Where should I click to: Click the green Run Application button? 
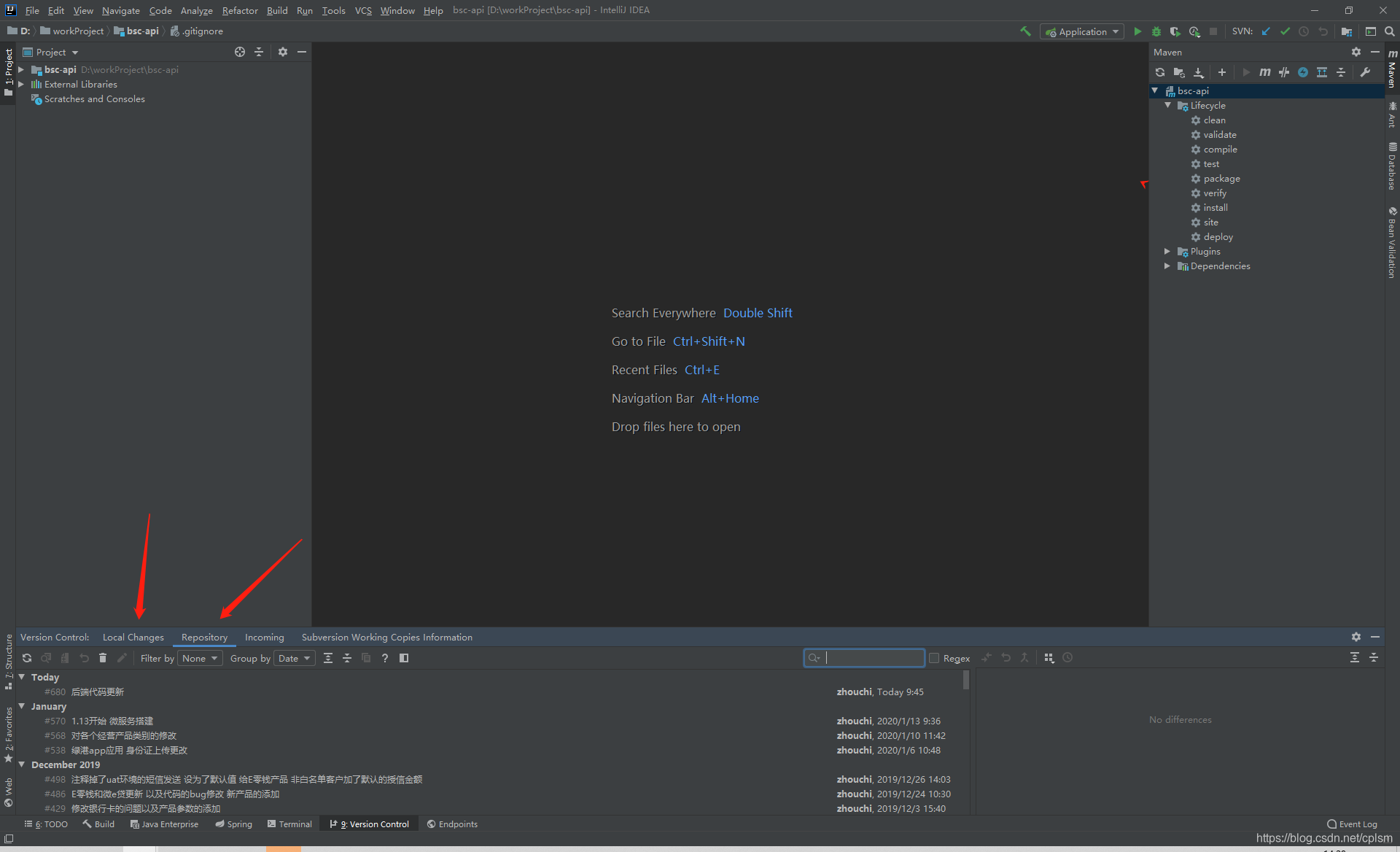[x=1137, y=31]
